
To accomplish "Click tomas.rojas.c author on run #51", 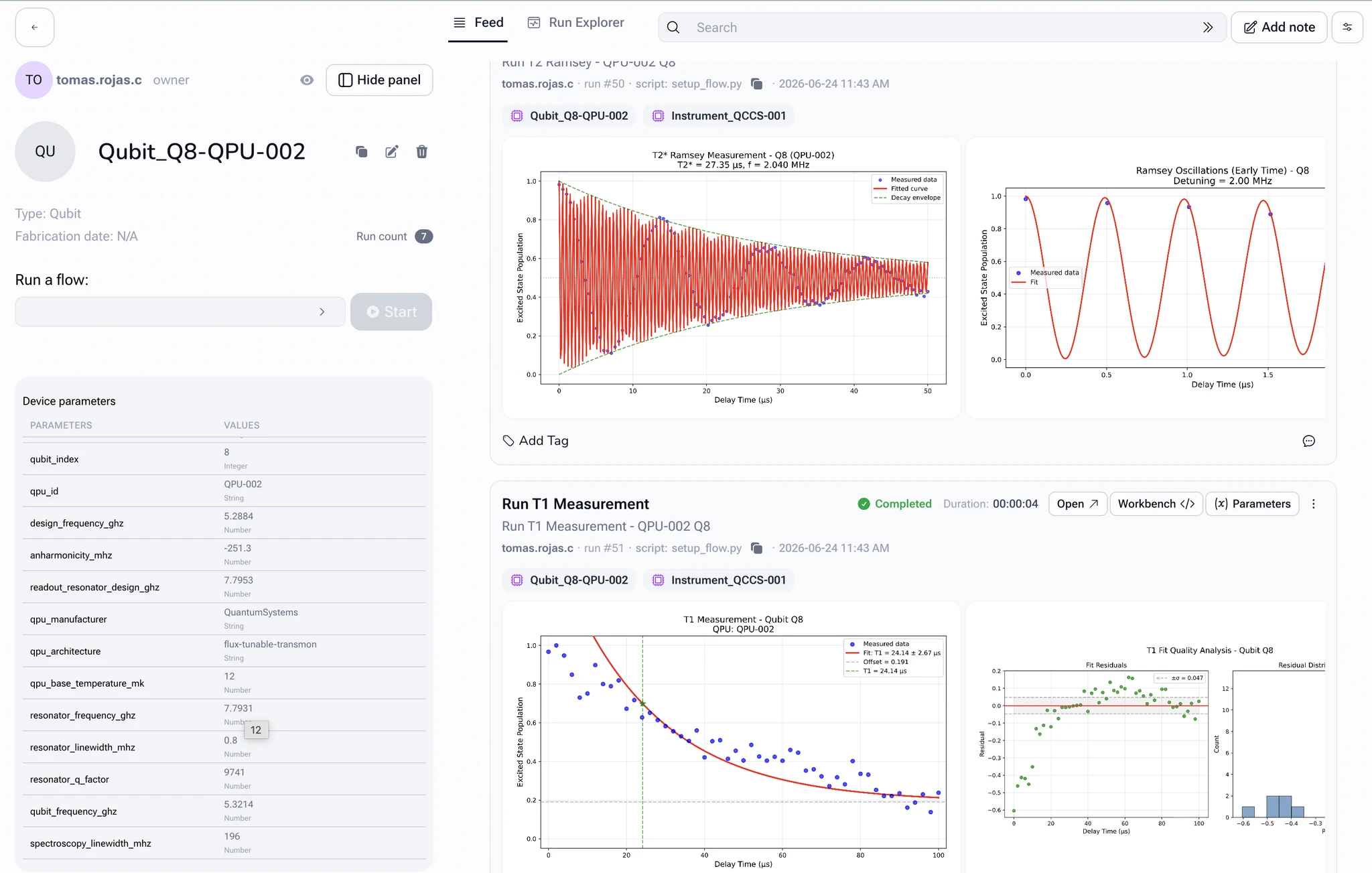I will coord(537,548).
